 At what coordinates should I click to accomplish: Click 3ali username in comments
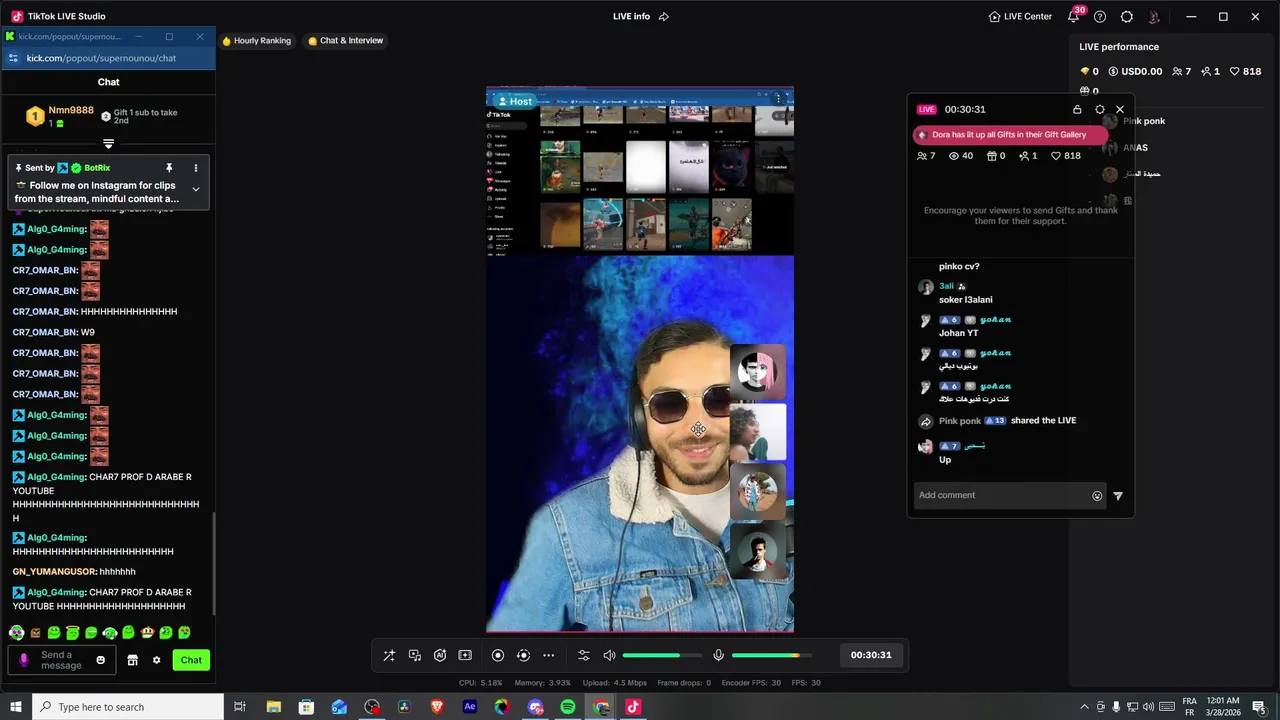coord(946,286)
